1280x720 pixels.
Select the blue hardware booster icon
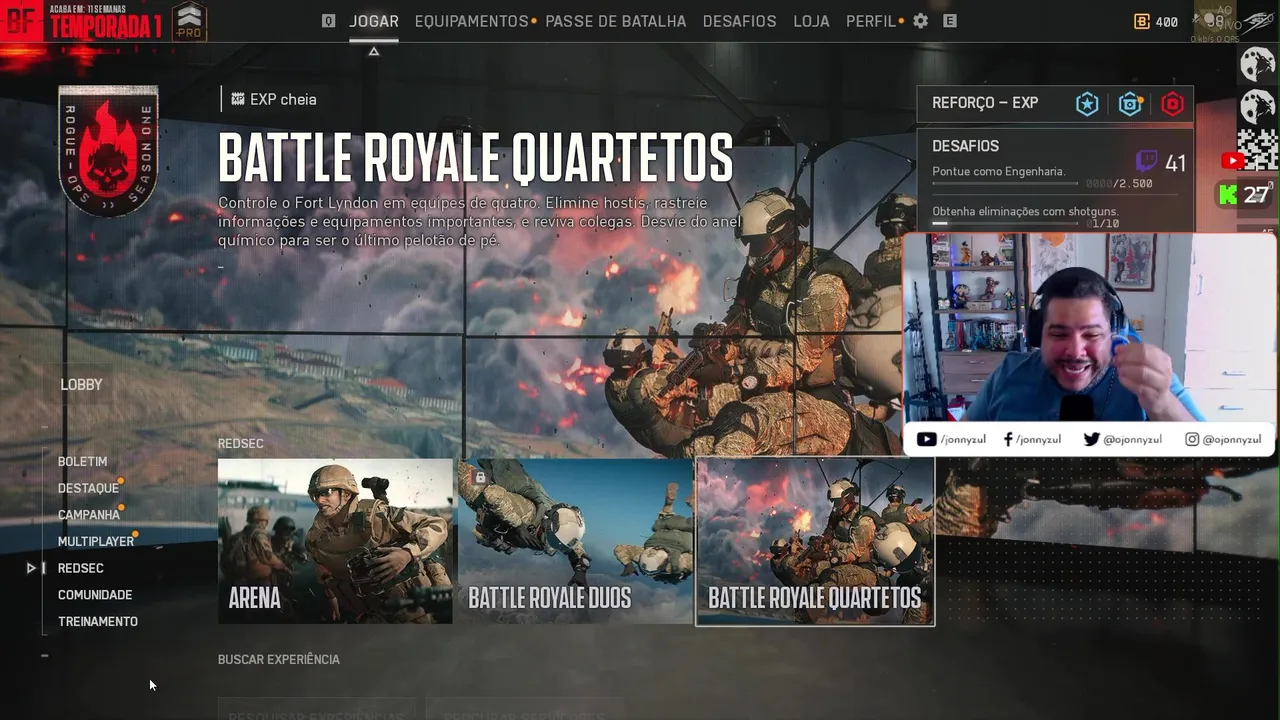coord(1130,104)
